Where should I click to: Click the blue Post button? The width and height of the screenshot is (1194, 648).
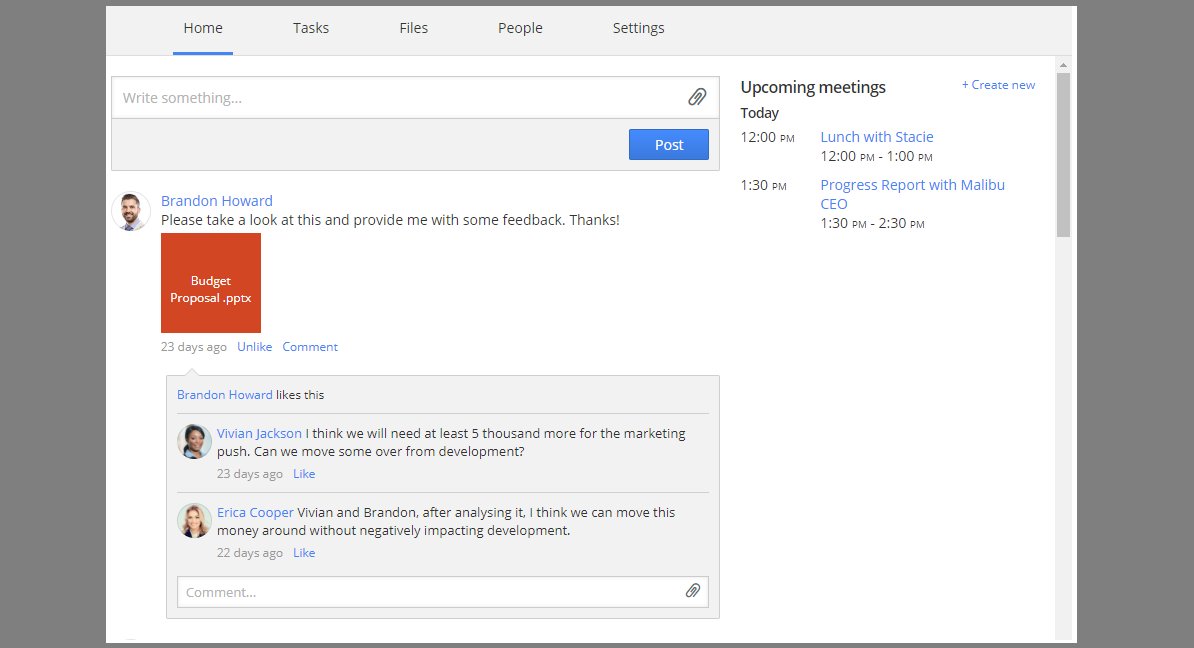669,145
